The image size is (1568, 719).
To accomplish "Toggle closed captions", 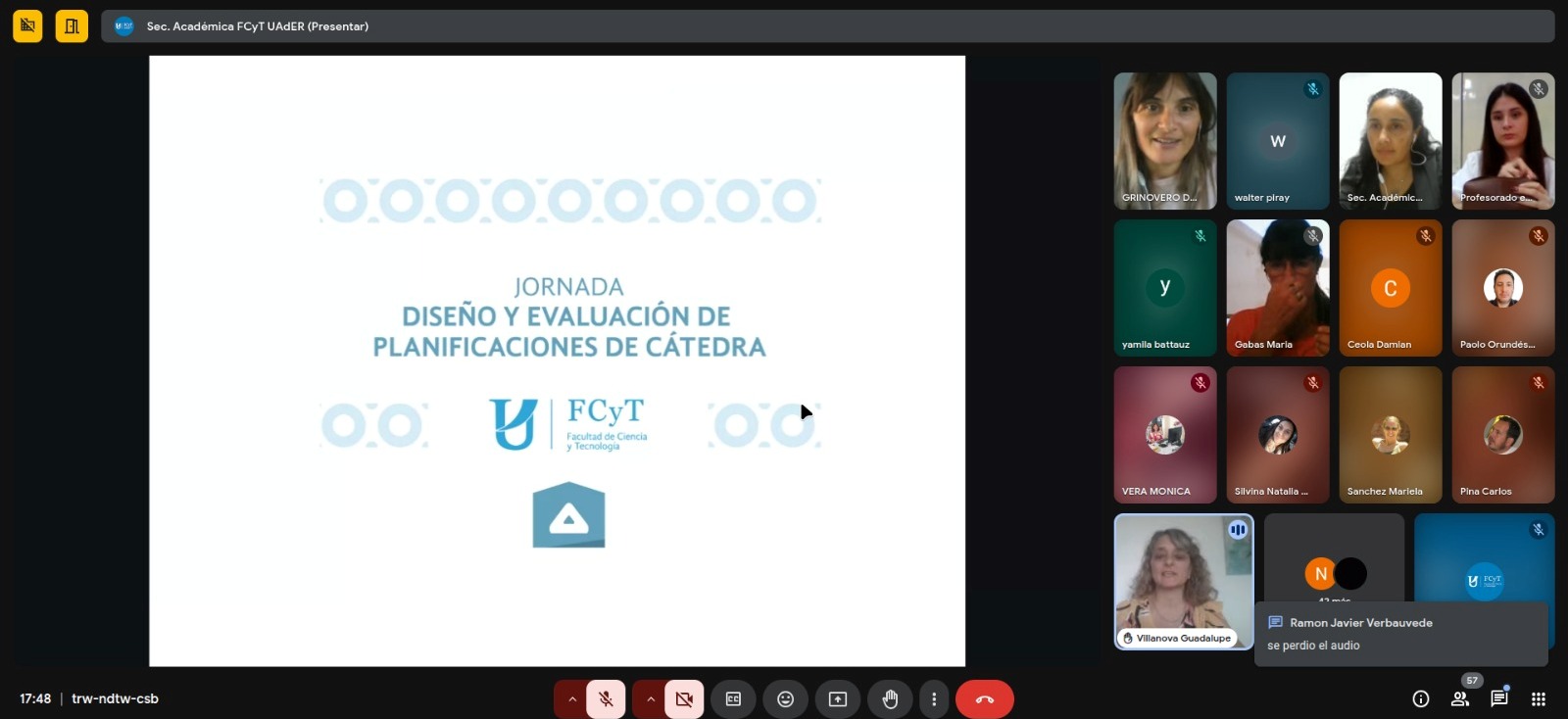I will (733, 698).
